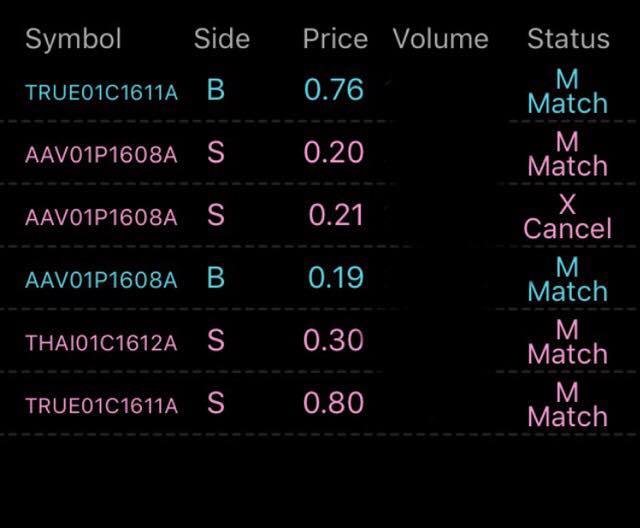The width and height of the screenshot is (640, 528).
Task: Sort by the Symbol column header
Action: click(x=73, y=39)
